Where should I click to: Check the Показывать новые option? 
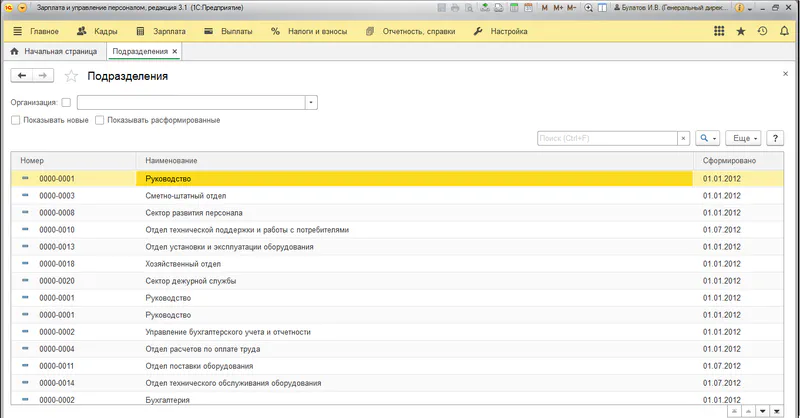15,120
